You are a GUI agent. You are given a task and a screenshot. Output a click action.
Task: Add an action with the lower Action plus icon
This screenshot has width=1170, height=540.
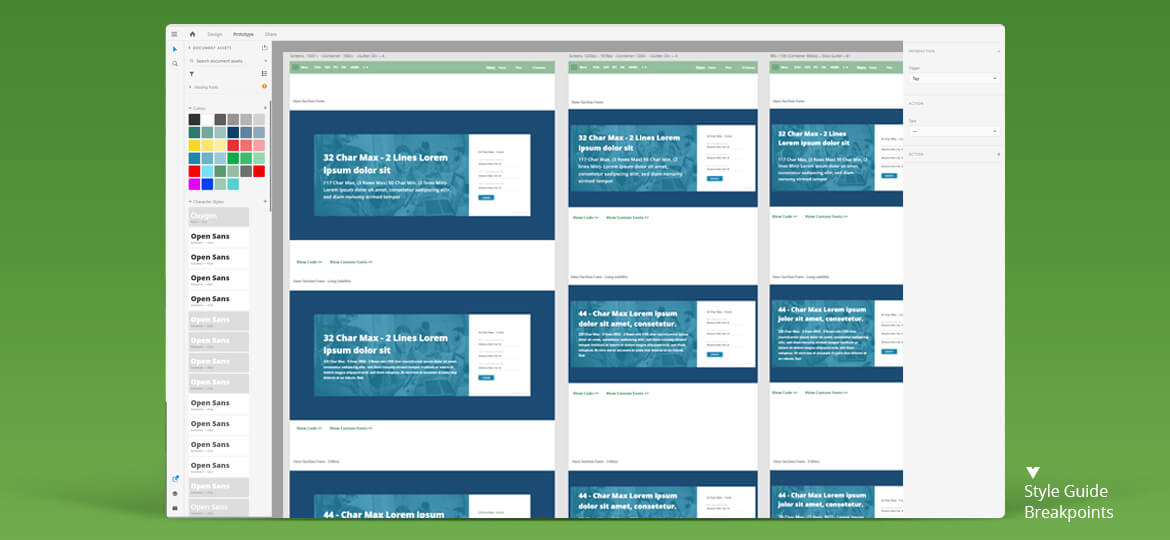click(998, 154)
